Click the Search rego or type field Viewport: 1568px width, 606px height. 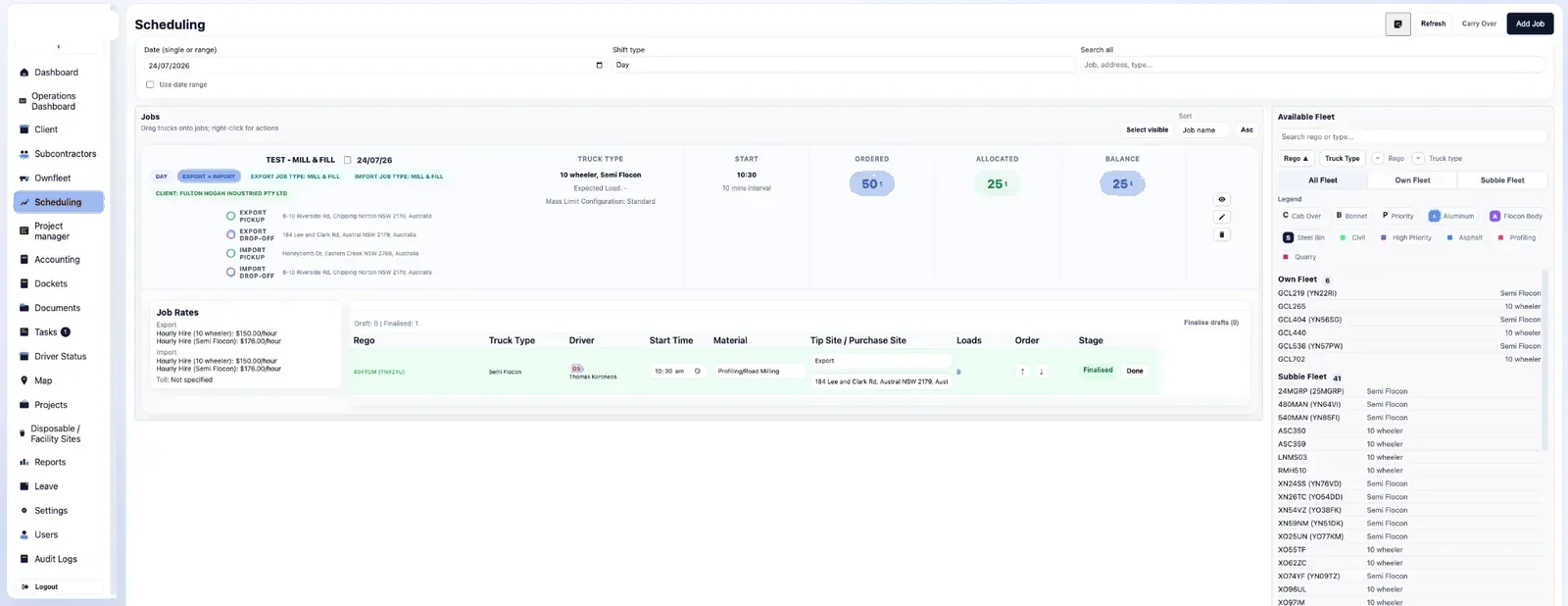(x=1412, y=137)
